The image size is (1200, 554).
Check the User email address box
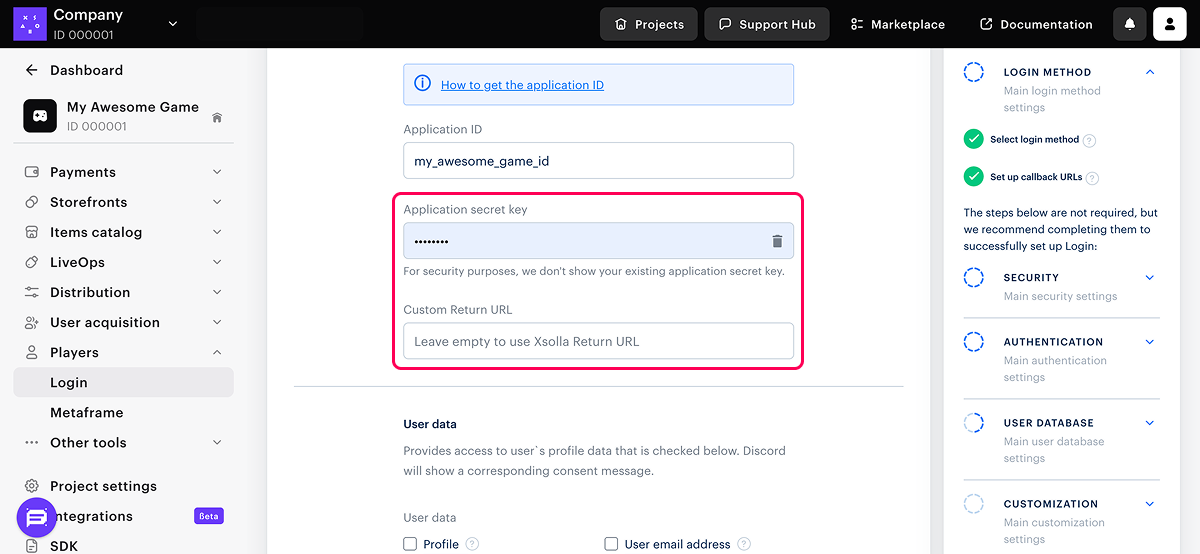(x=611, y=544)
